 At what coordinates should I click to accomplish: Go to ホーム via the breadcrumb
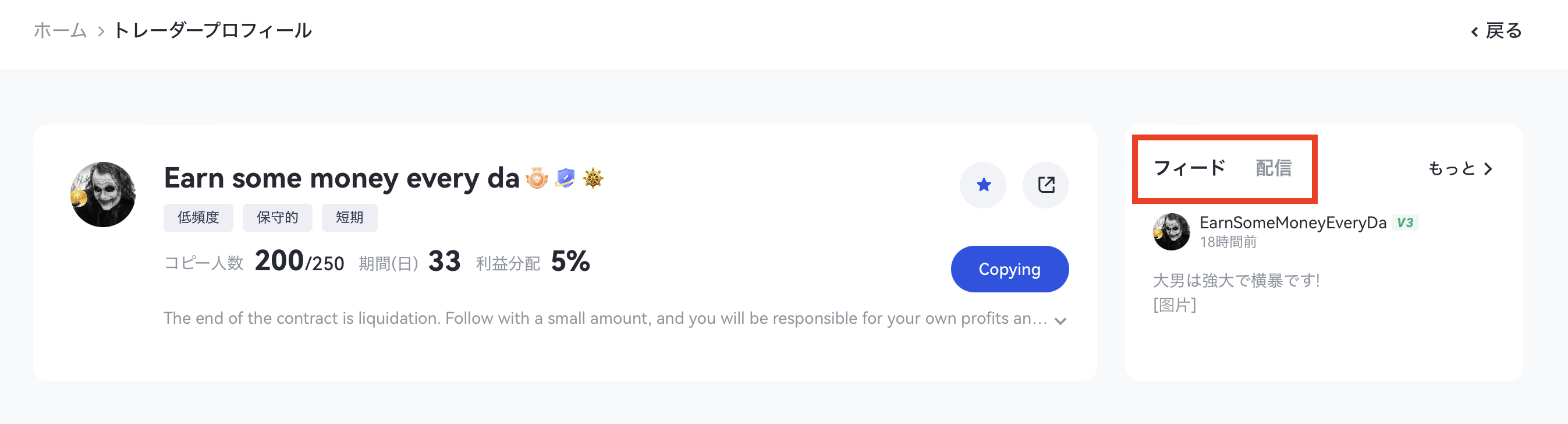[59, 30]
